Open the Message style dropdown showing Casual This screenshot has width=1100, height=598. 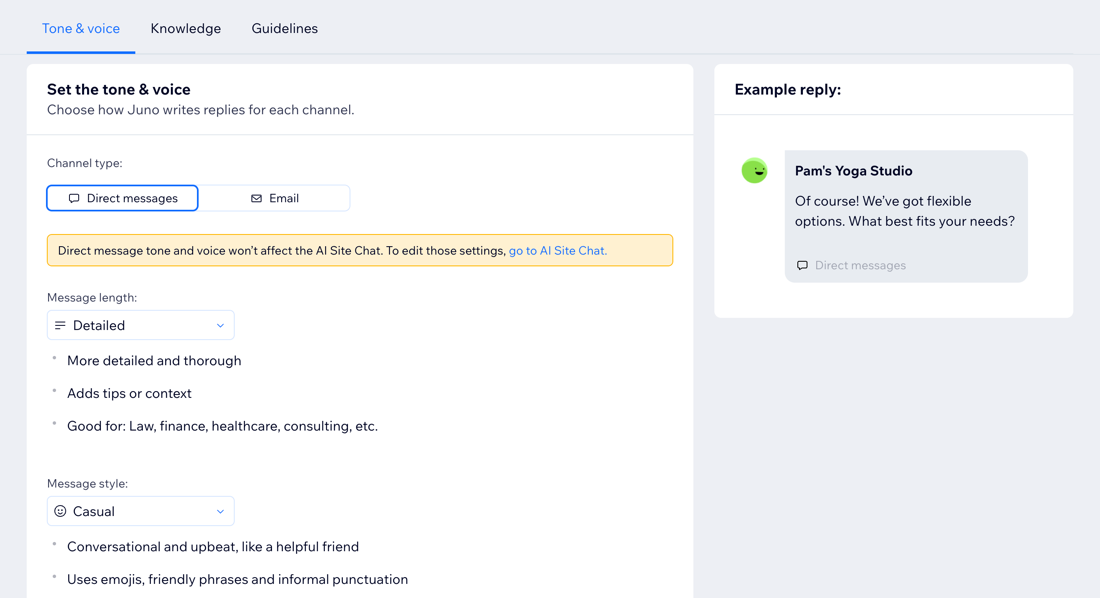140,511
